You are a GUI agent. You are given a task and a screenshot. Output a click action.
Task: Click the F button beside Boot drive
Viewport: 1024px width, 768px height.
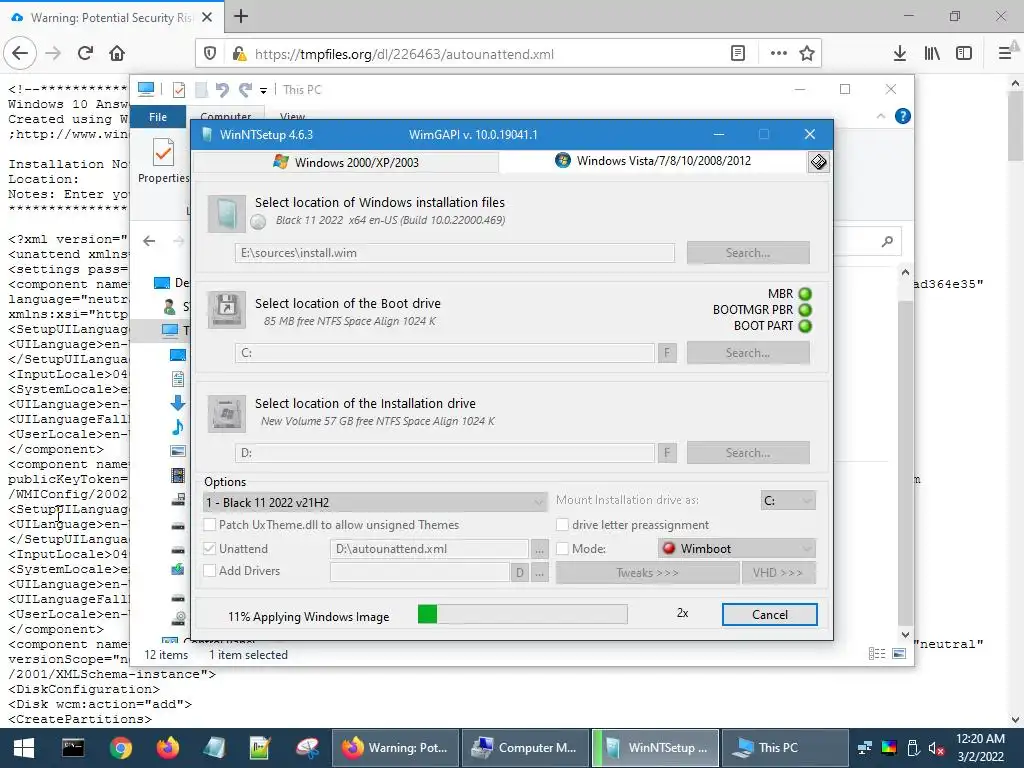pyautogui.click(x=667, y=353)
